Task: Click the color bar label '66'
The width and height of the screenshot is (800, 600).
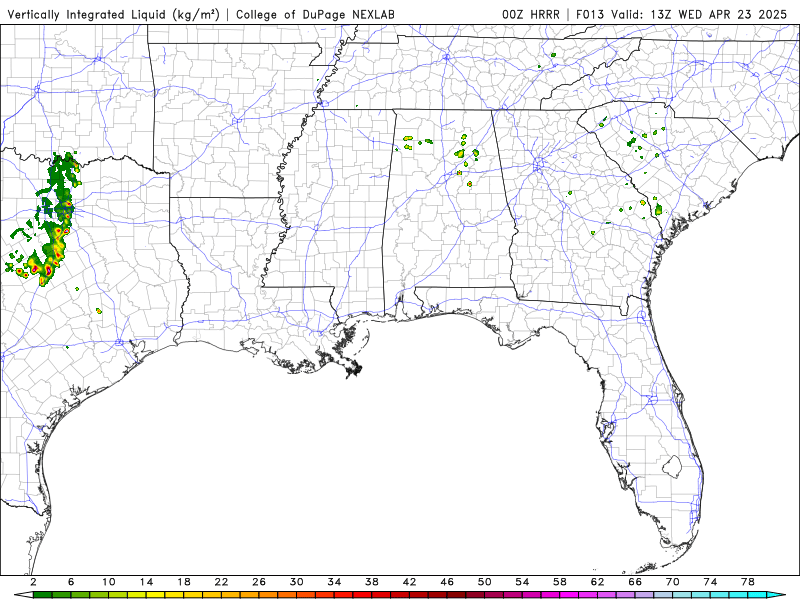Action: pyautogui.click(x=635, y=582)
